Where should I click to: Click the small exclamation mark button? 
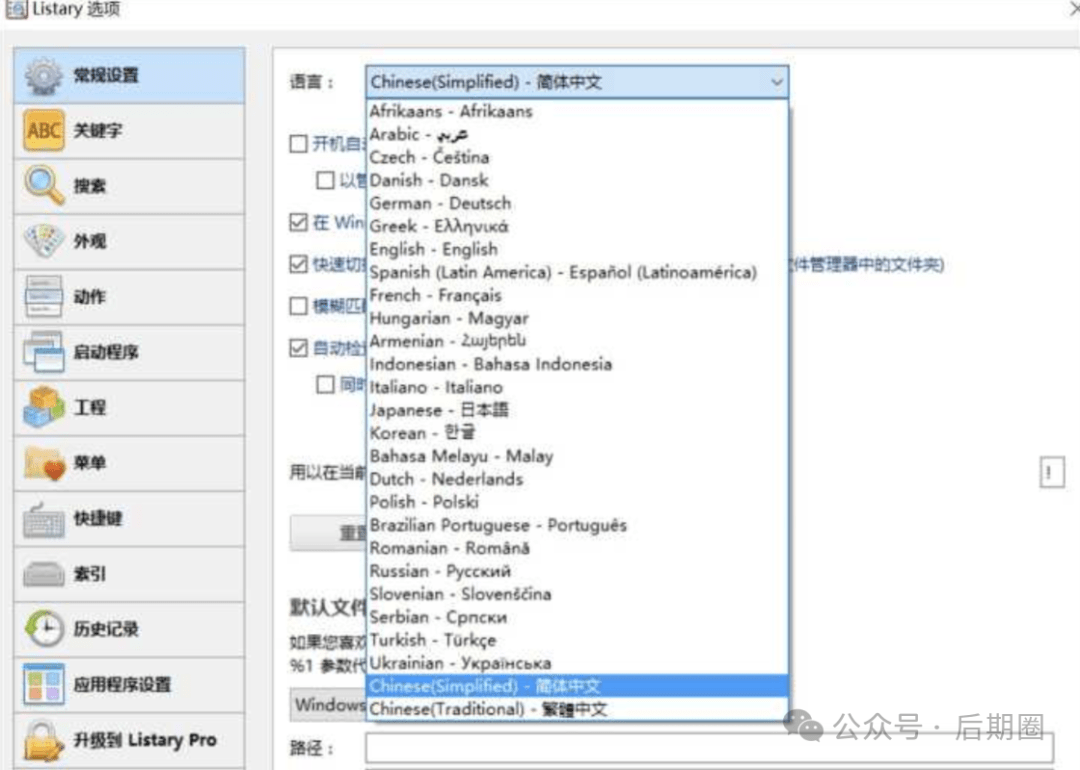(x=1051, y=472)
